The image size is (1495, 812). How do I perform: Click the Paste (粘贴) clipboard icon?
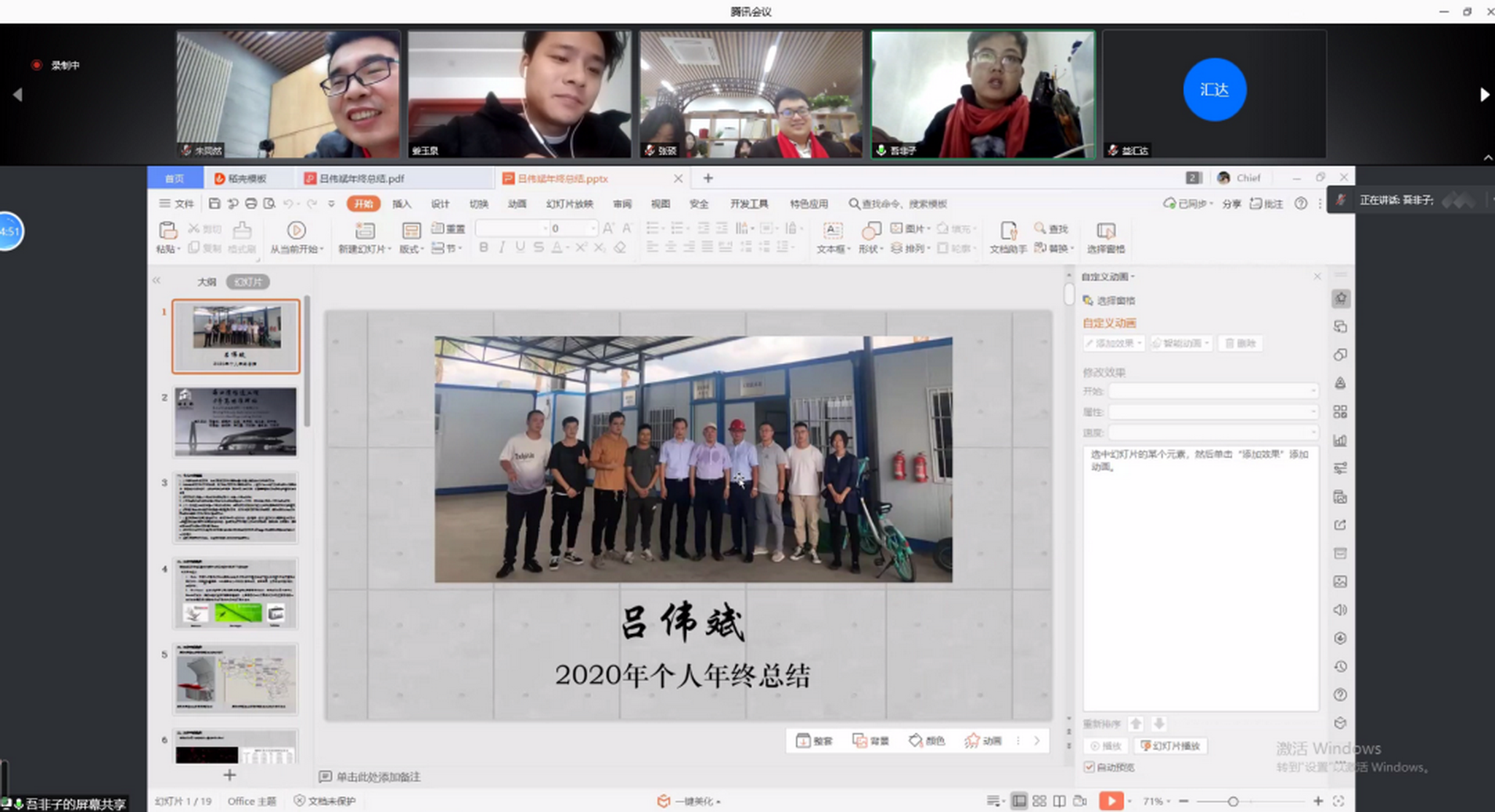(168, 231)
